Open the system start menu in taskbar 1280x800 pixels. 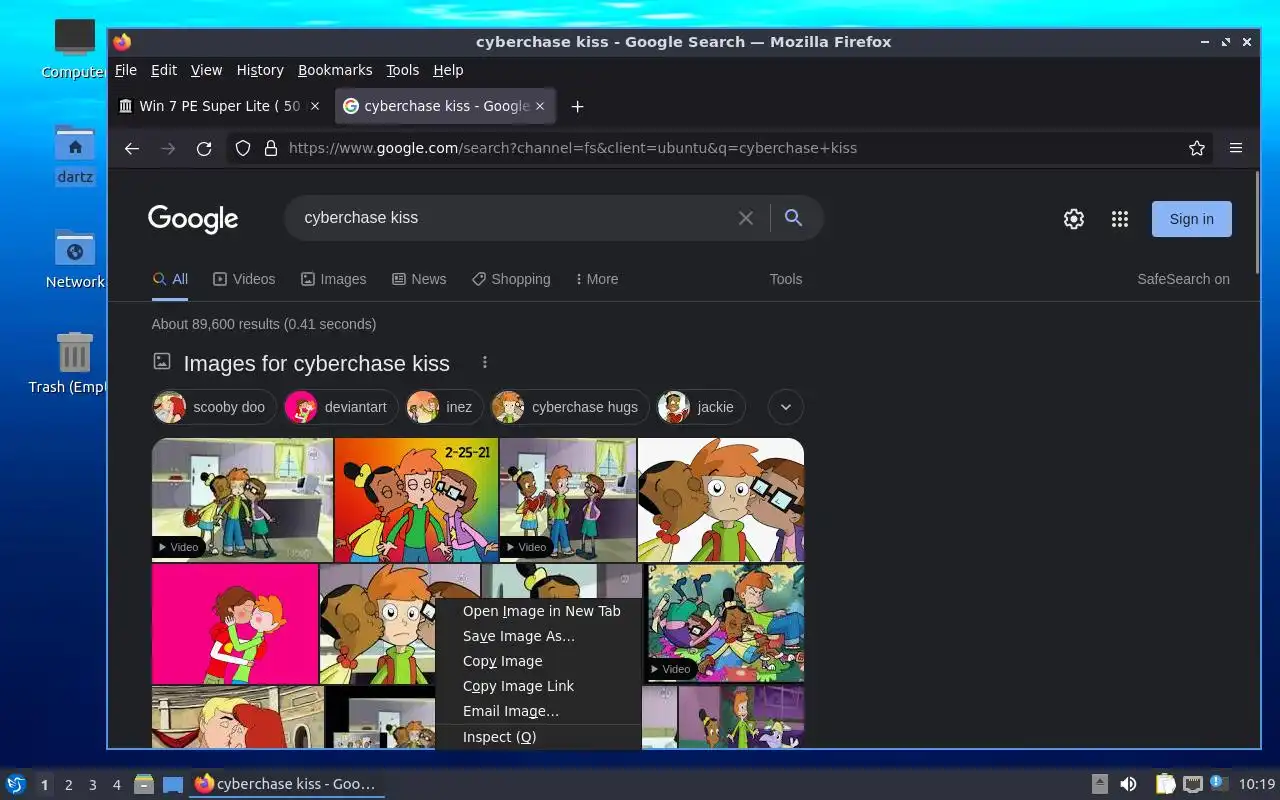pyautogui.click(x=15, y=784)
